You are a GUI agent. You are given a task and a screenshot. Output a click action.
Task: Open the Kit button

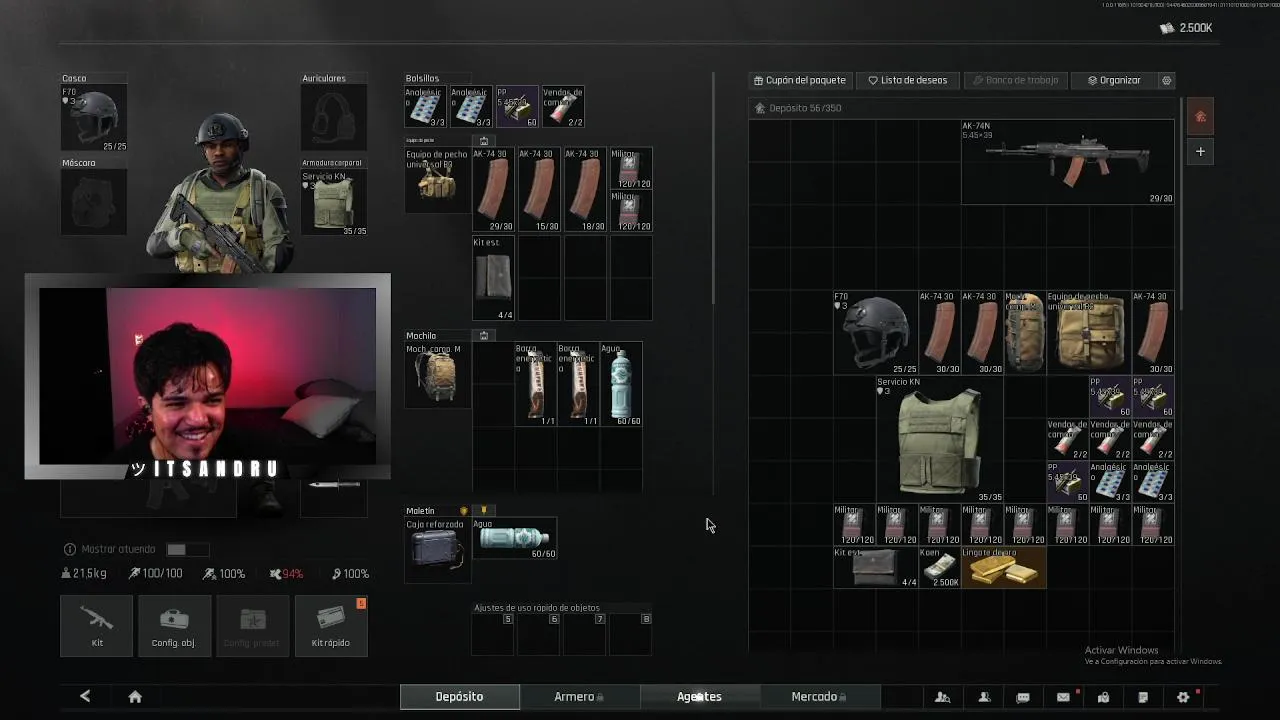click(97, 626)
